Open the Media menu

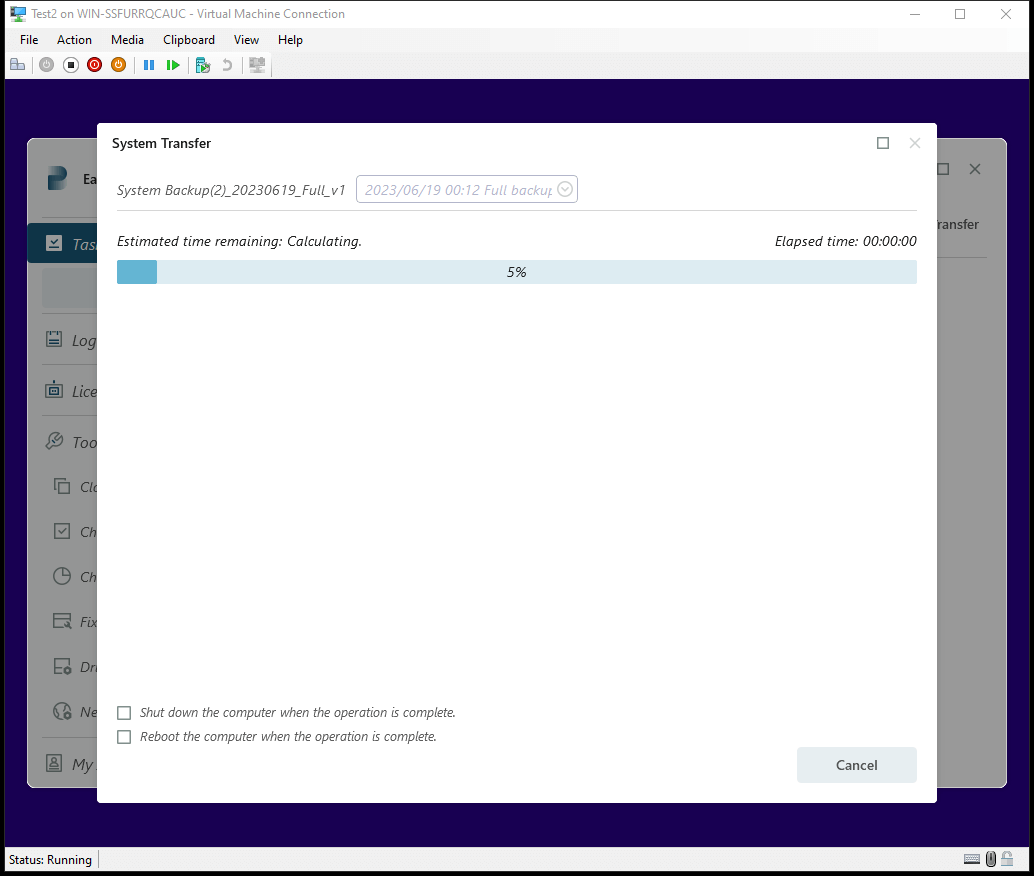click(127, 40)
